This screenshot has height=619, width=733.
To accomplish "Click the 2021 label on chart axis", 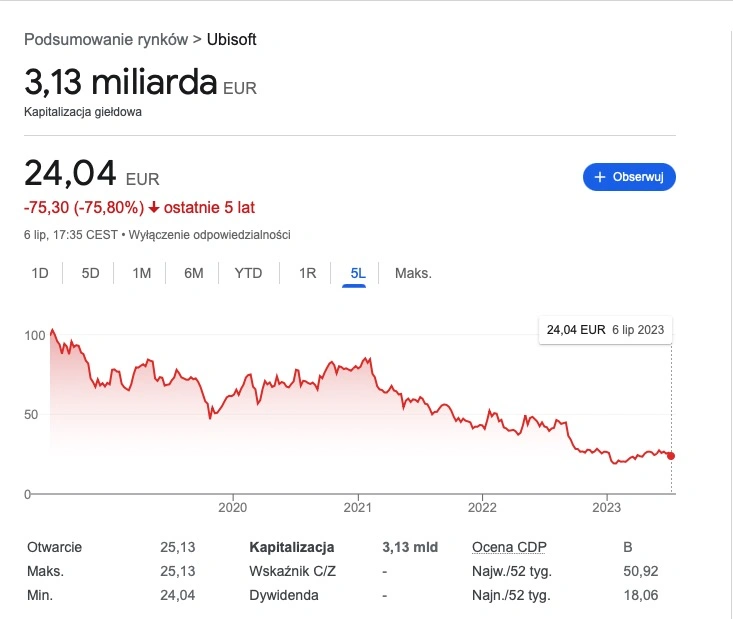I will [358, 507].
